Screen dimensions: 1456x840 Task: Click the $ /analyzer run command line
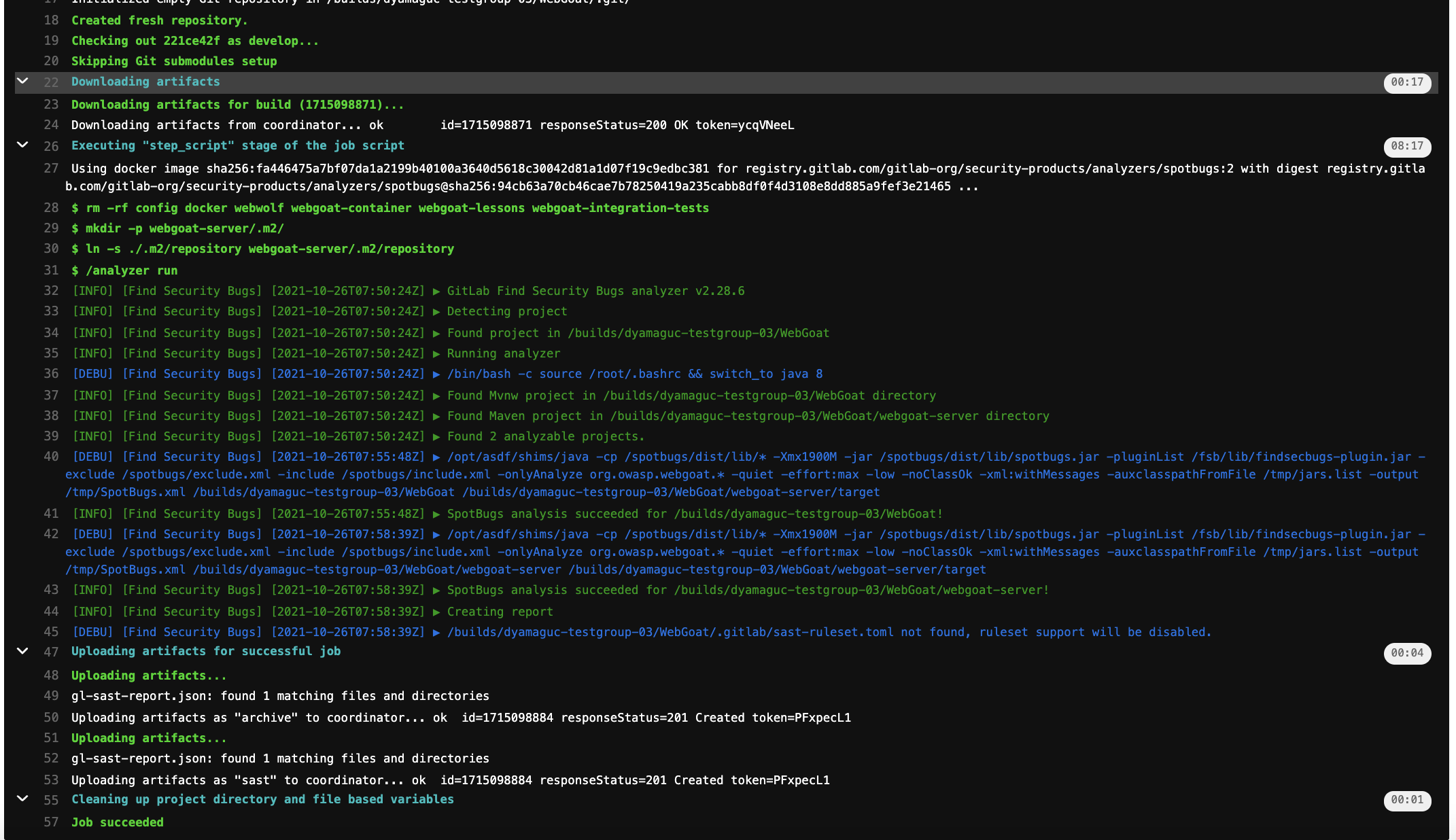[124, 270]
